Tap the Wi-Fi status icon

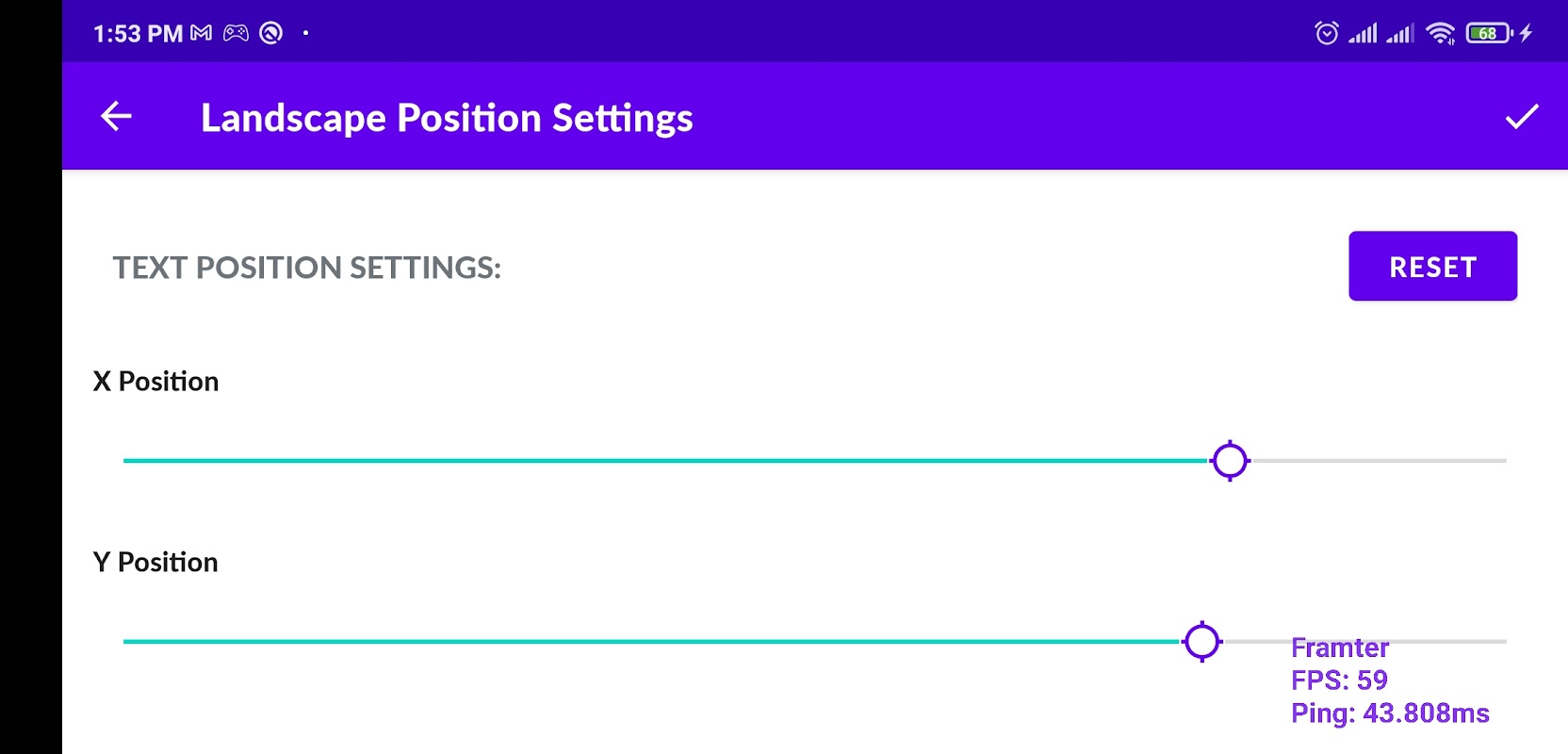(x=1440, y=34)
